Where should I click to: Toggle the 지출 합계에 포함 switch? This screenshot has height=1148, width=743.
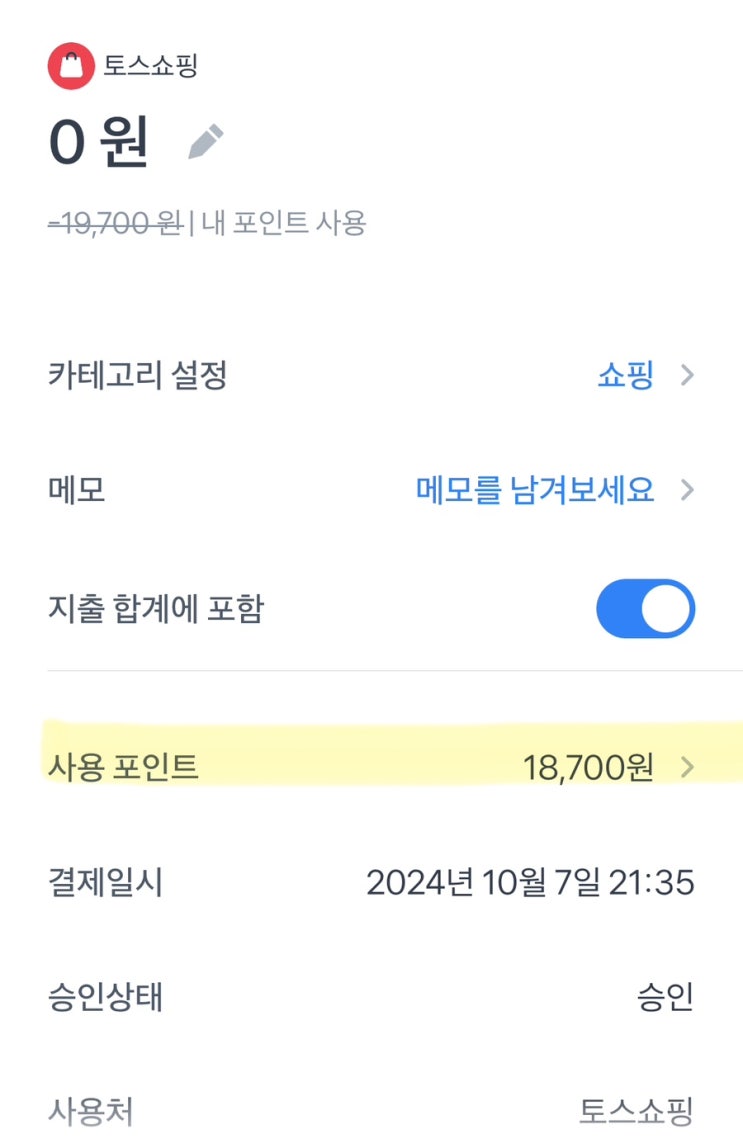(645, 608)
